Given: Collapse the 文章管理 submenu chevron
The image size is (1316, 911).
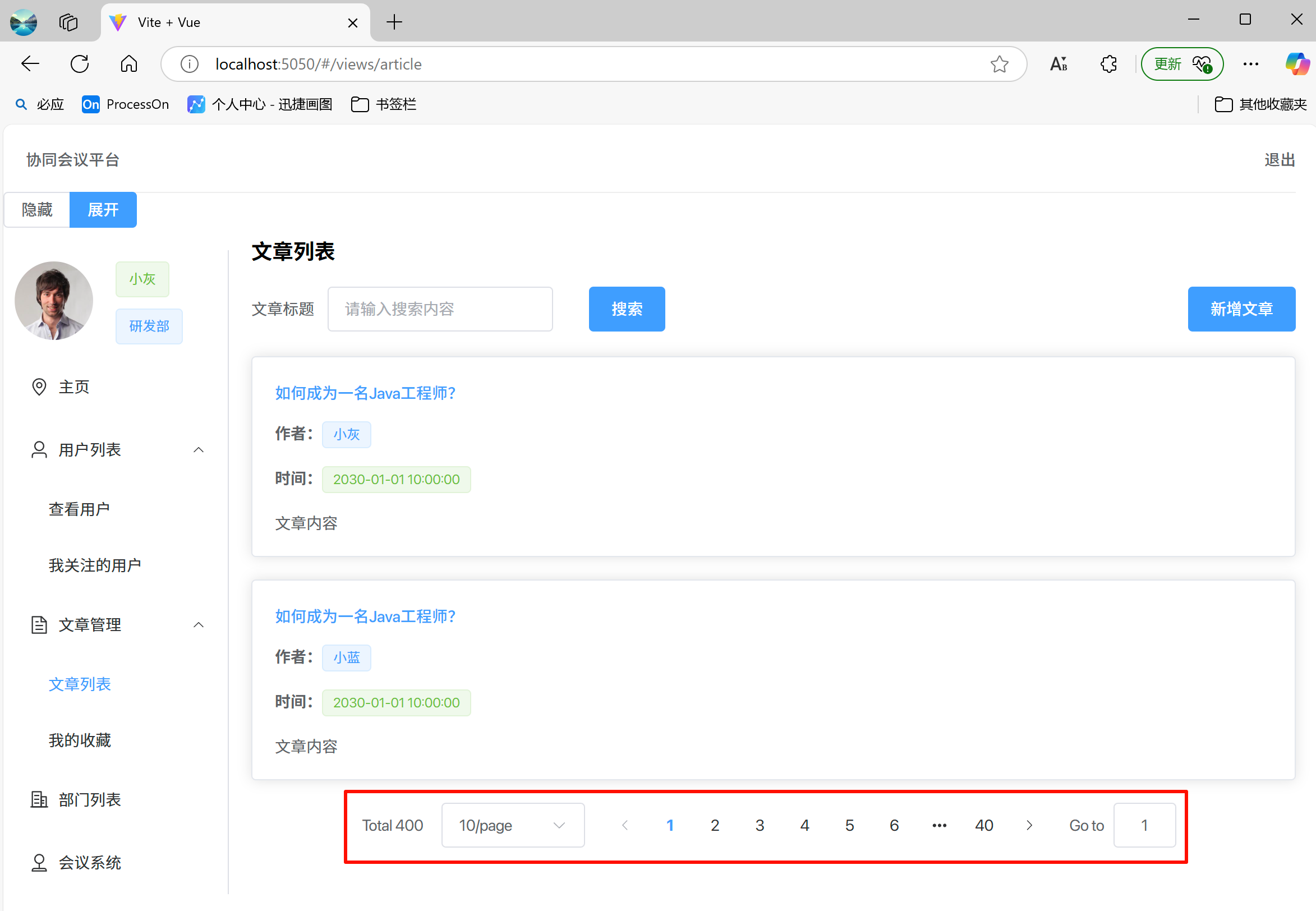Looking at the screenshot, I should [x=199, y=625].
